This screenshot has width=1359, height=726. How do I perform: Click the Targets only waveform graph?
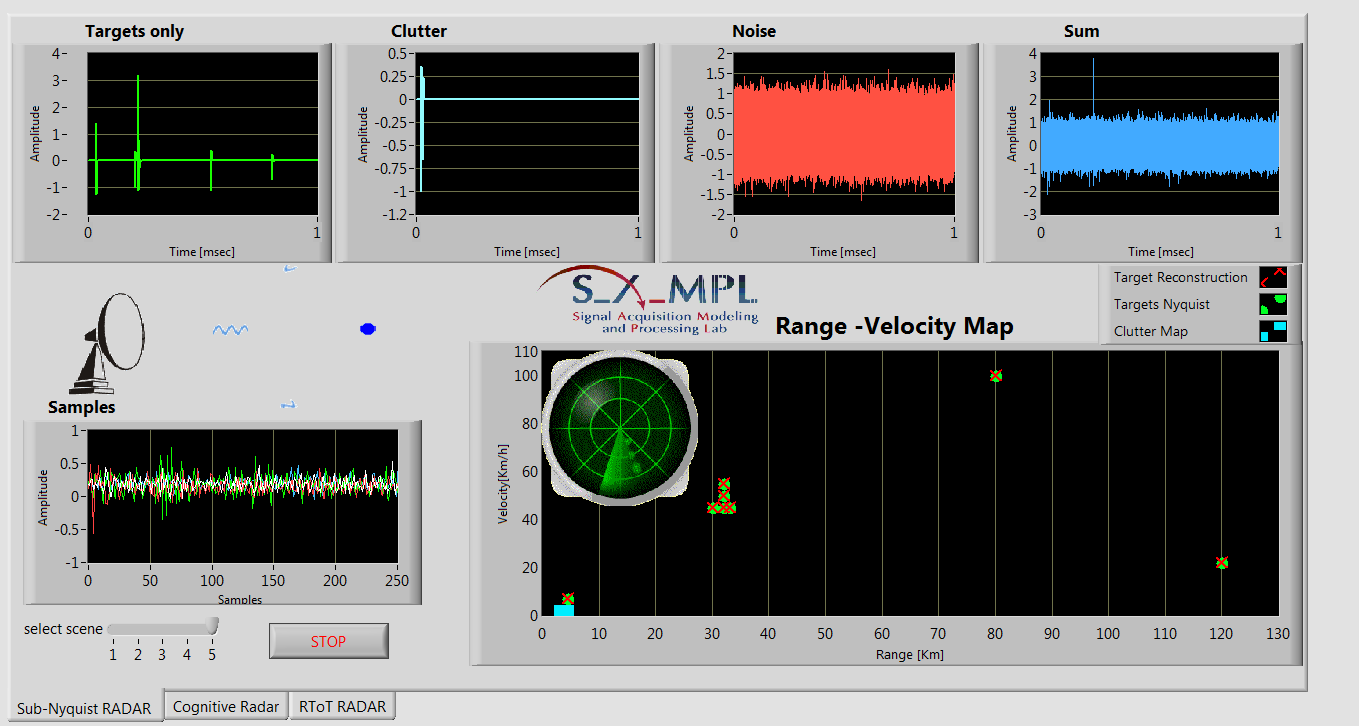202,133
